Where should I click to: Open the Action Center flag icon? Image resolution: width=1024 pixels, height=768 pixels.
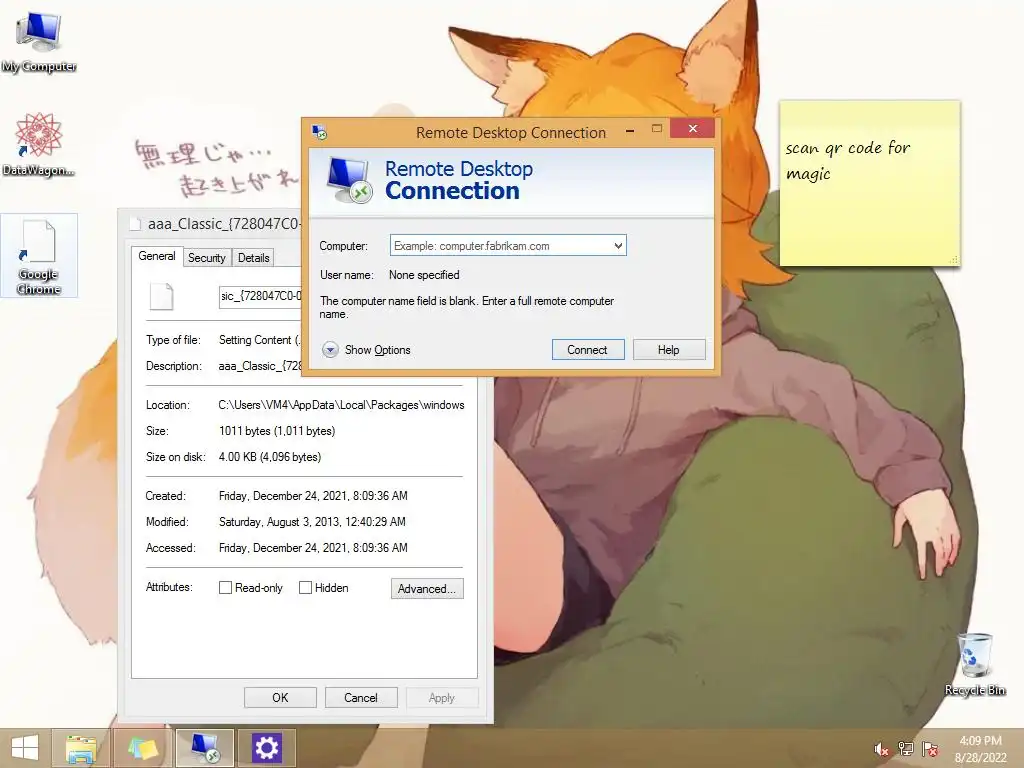[x=930, y=749]
